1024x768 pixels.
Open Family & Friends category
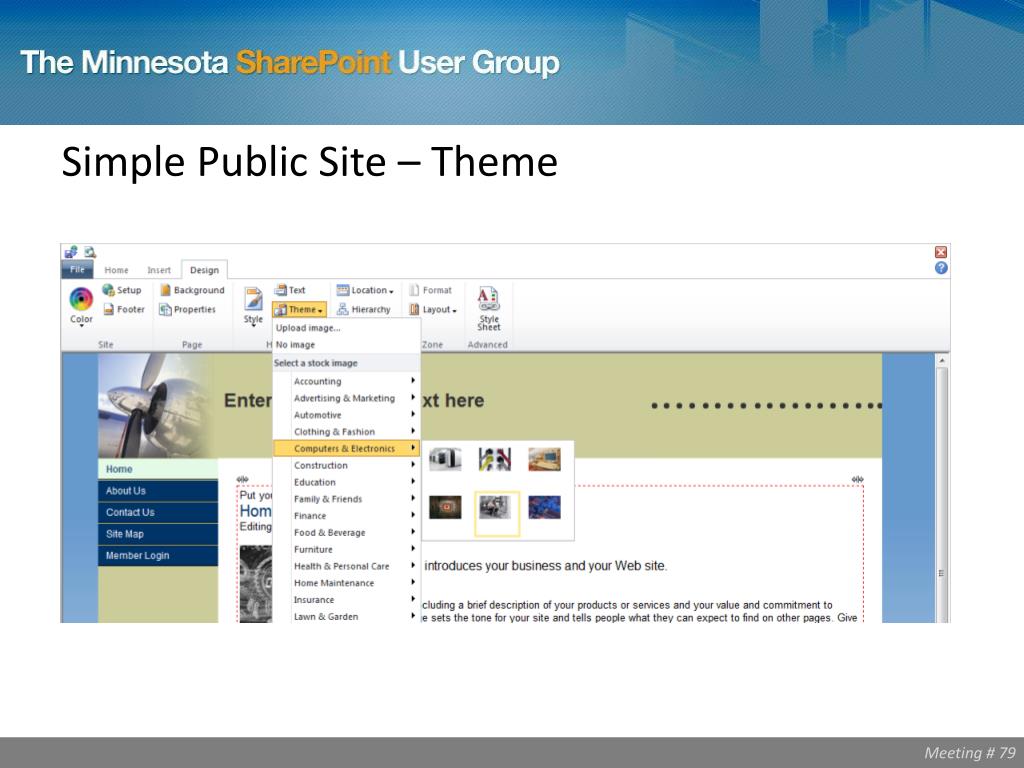click(346, 499)
